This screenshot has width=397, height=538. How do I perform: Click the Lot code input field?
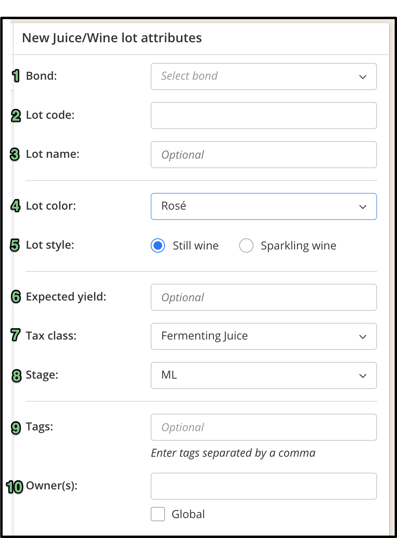click(x=264, y=115)
